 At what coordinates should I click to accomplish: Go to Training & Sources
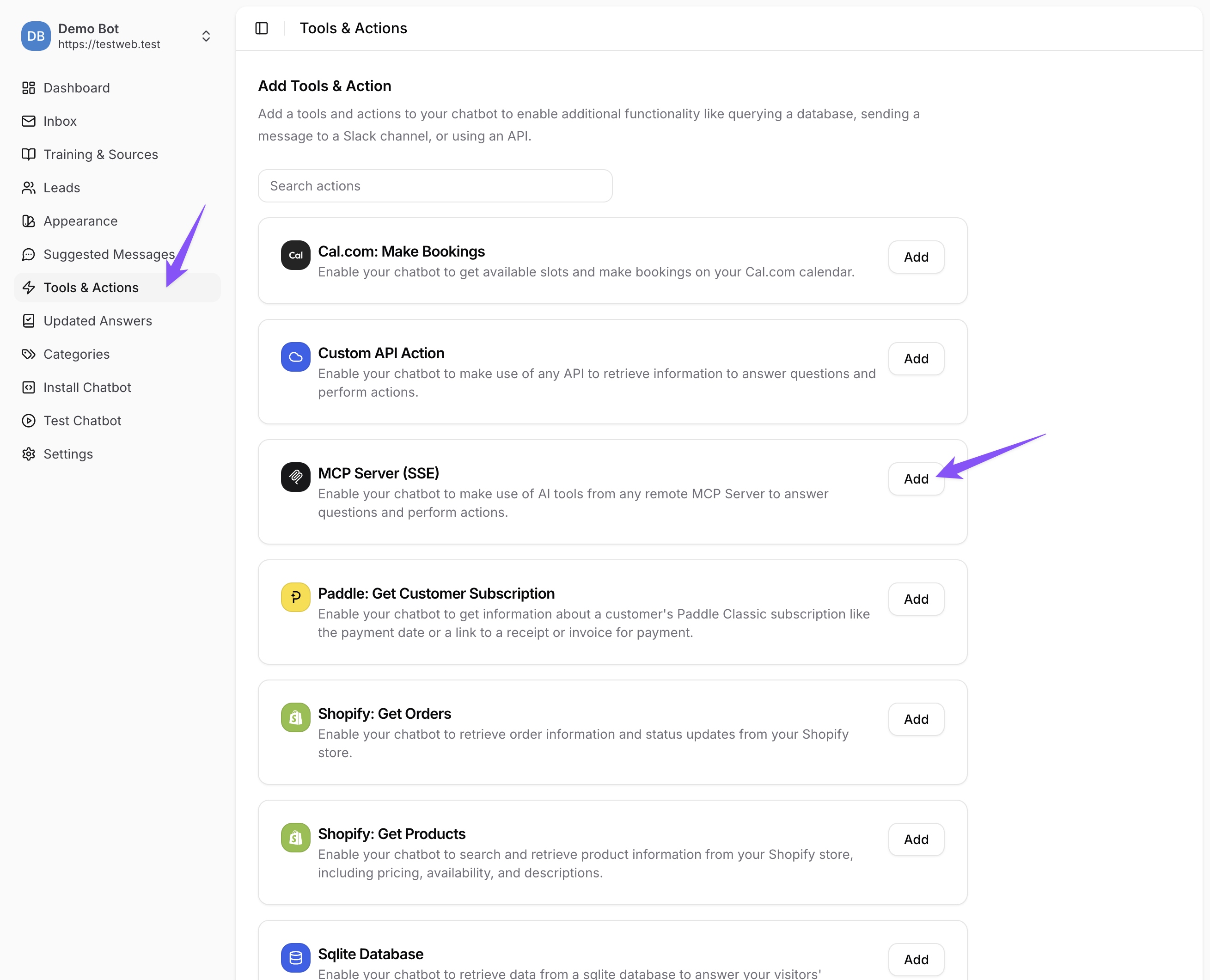point(100,154)
